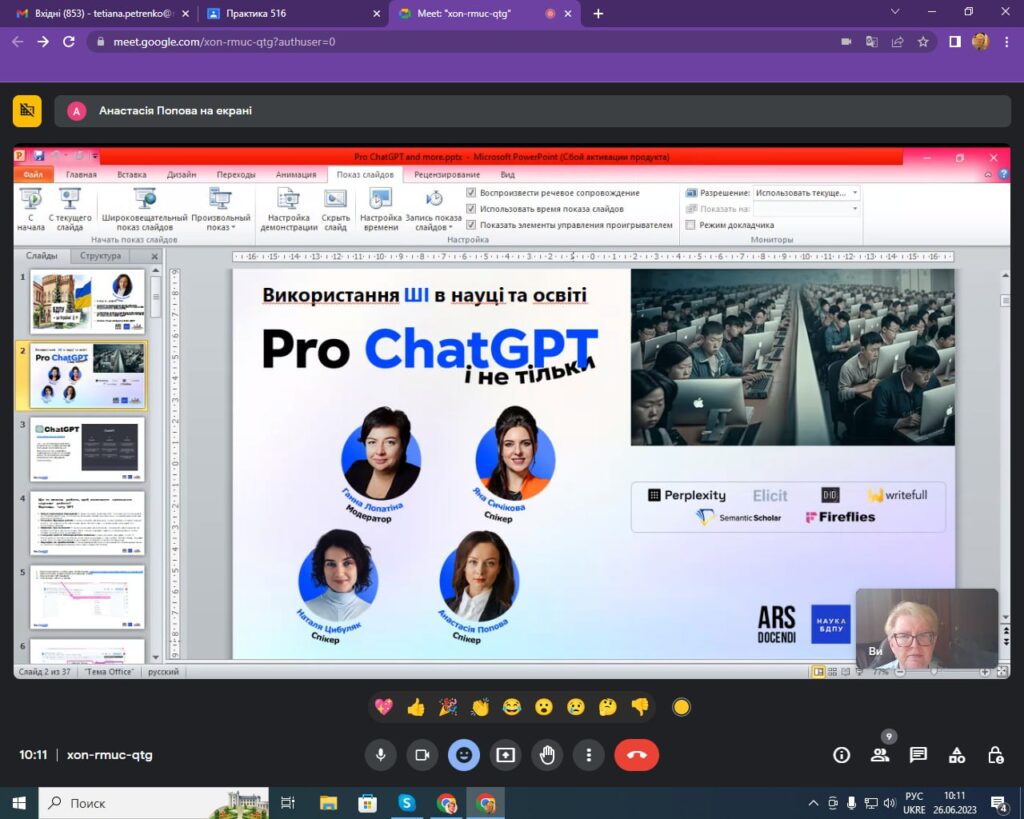
Task: Select slide 3 thumbnail with ChatGPT
Action: tap(88, 449)
